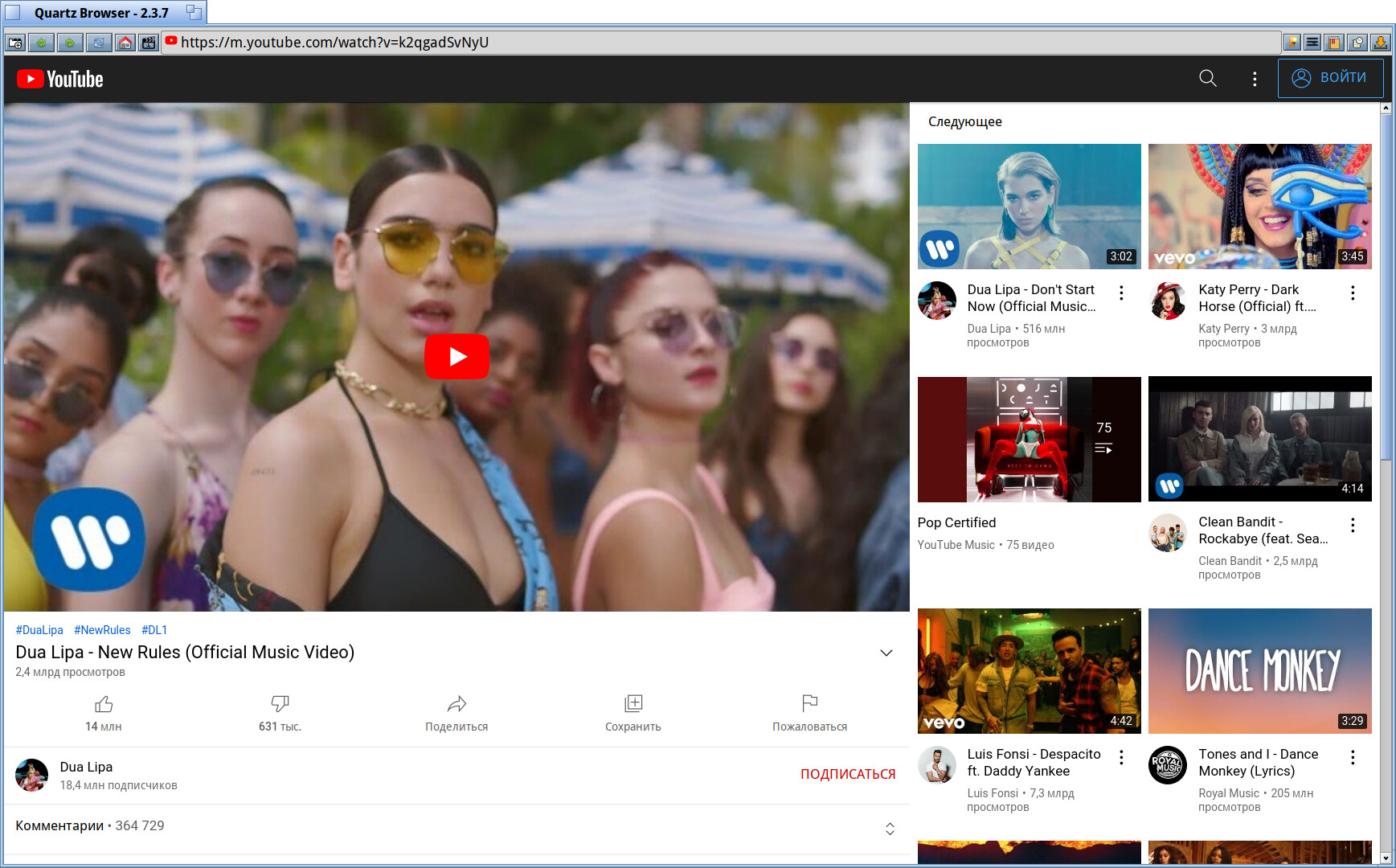Open the #NewRules hashtag link
Screen dimensions: 1396x868
[x=102, y=630]
